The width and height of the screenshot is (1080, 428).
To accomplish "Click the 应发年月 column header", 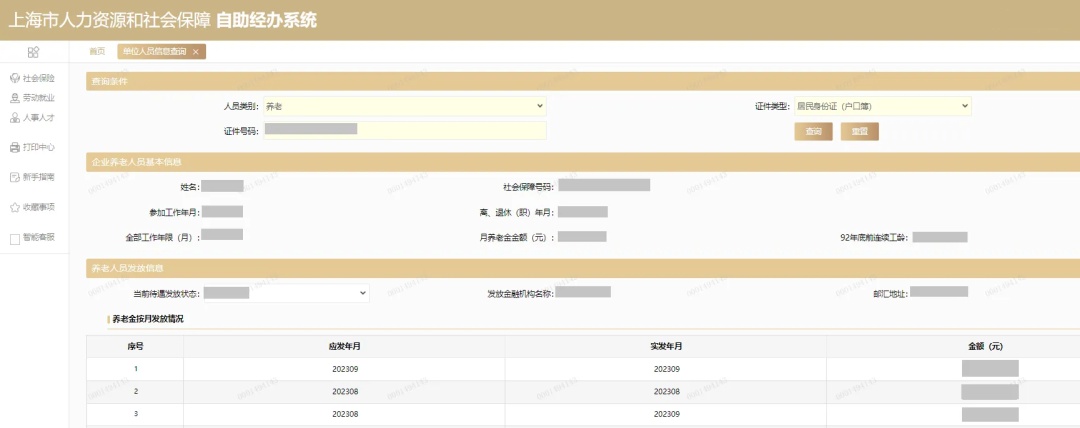I will coord(344,346).
